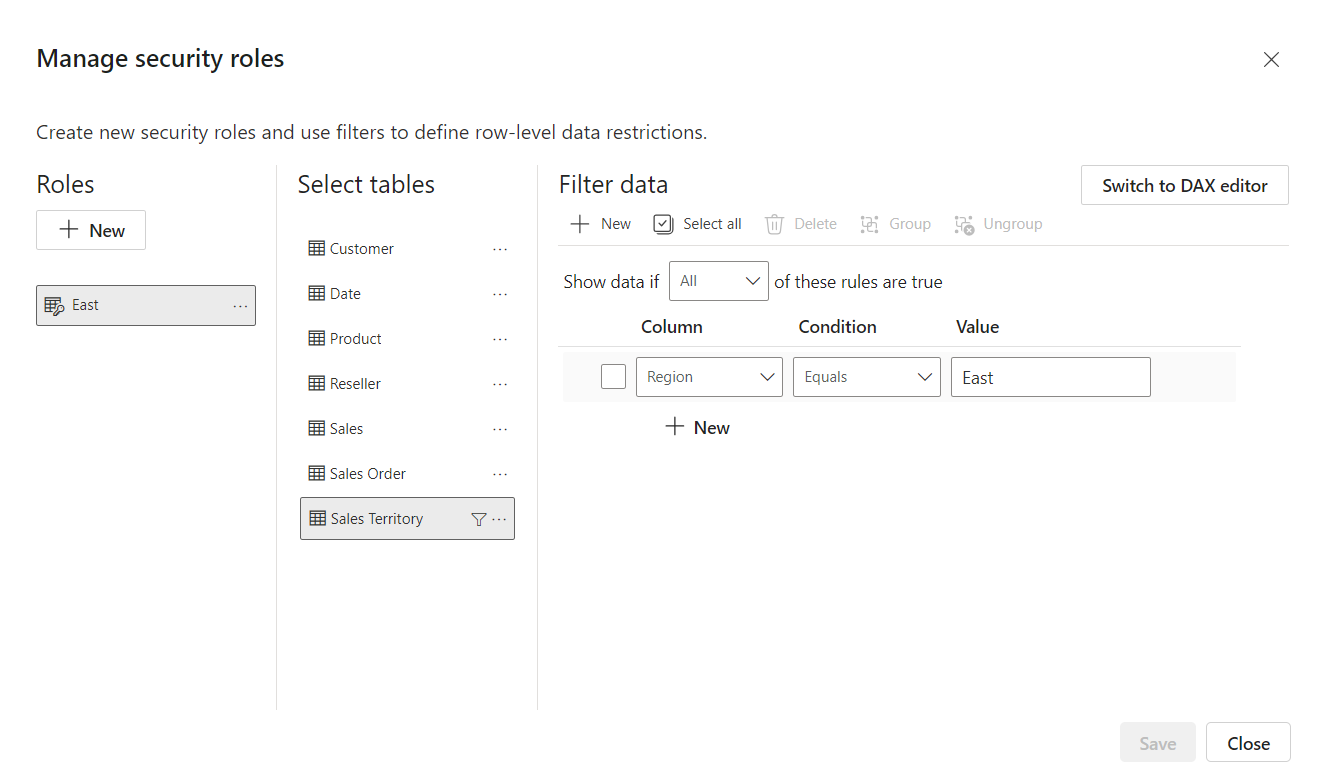This screenshot has height=777, width=1326.
Task: Open the ellipsis menu for Sales table
Action: point(500,428)
